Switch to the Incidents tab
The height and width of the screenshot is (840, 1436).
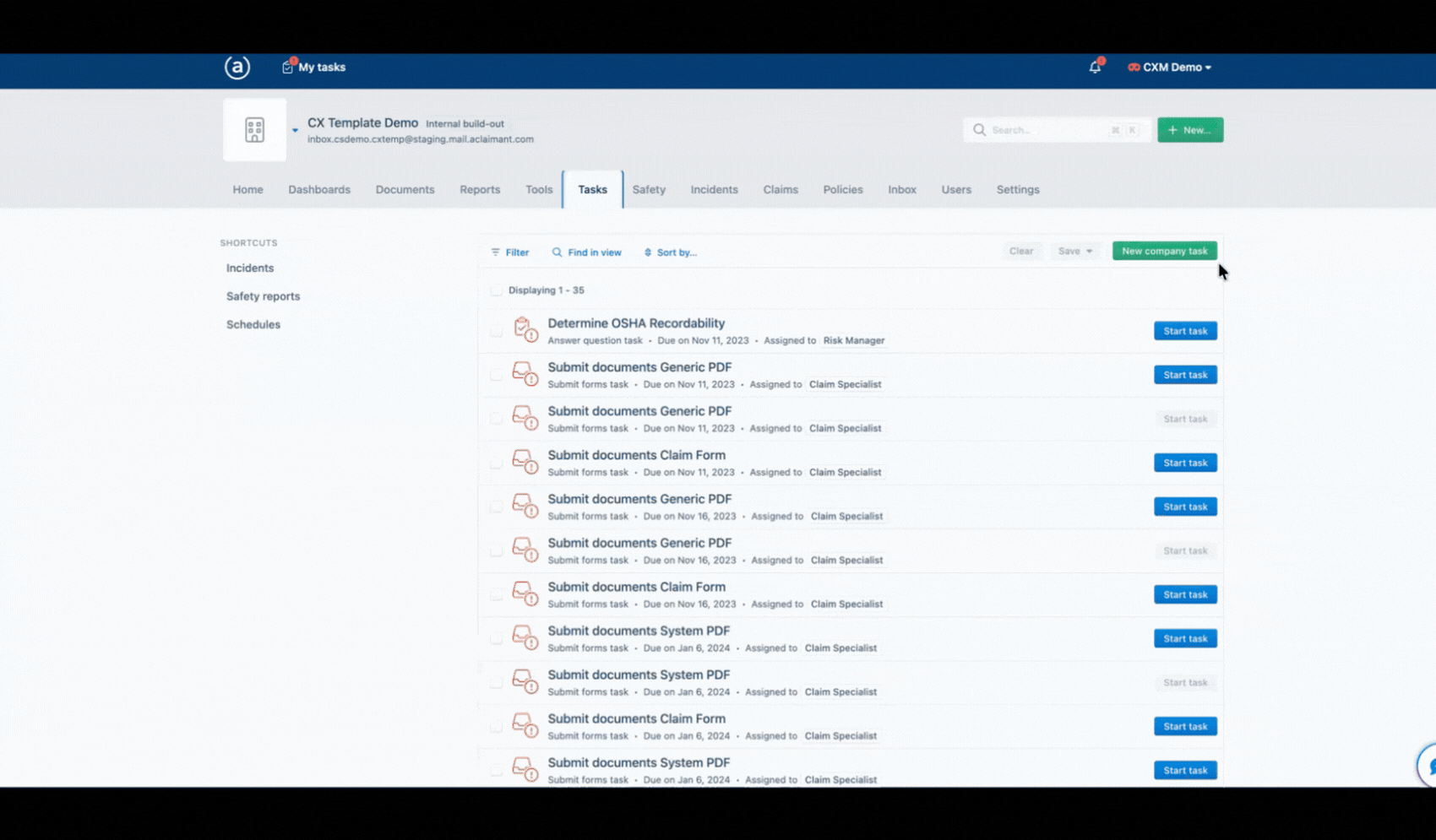pyautogui.click(x=714, y=189)
